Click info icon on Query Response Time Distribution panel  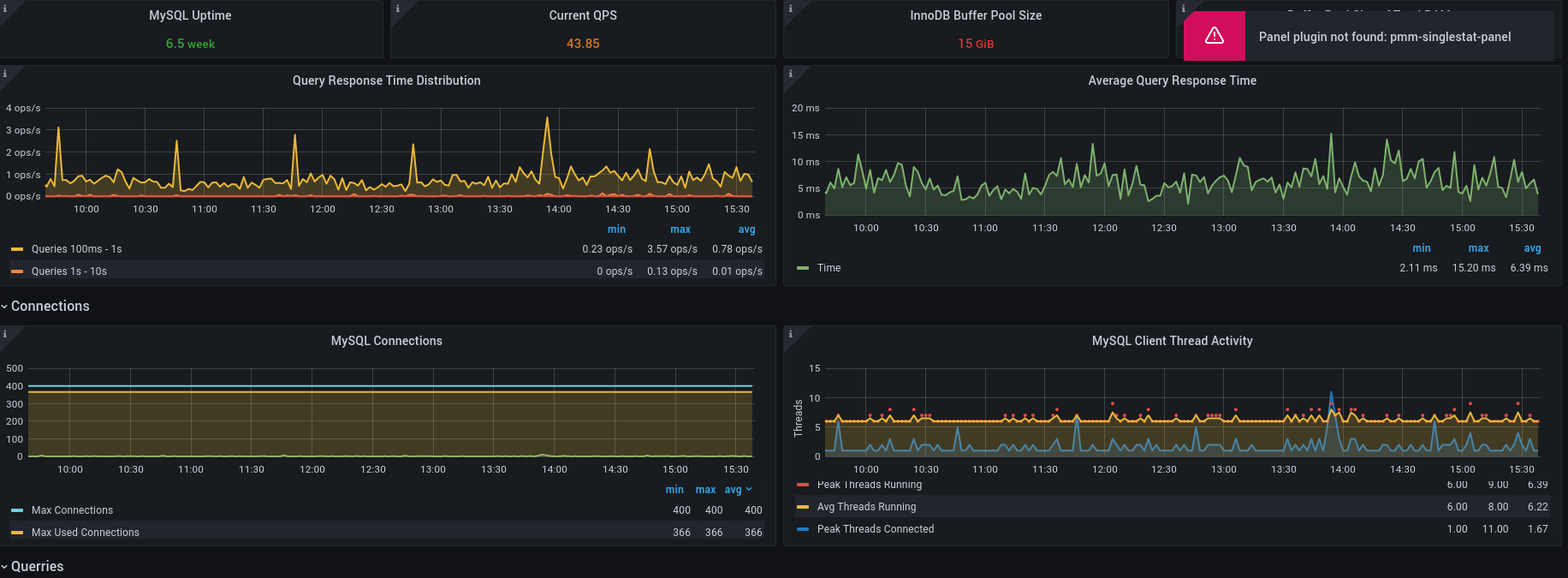coord(4,74)
